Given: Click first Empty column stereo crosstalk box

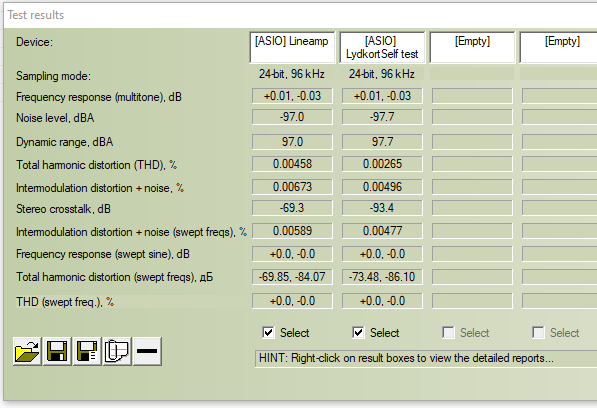Looking at the screenshot, I should [x=472, y=208].
